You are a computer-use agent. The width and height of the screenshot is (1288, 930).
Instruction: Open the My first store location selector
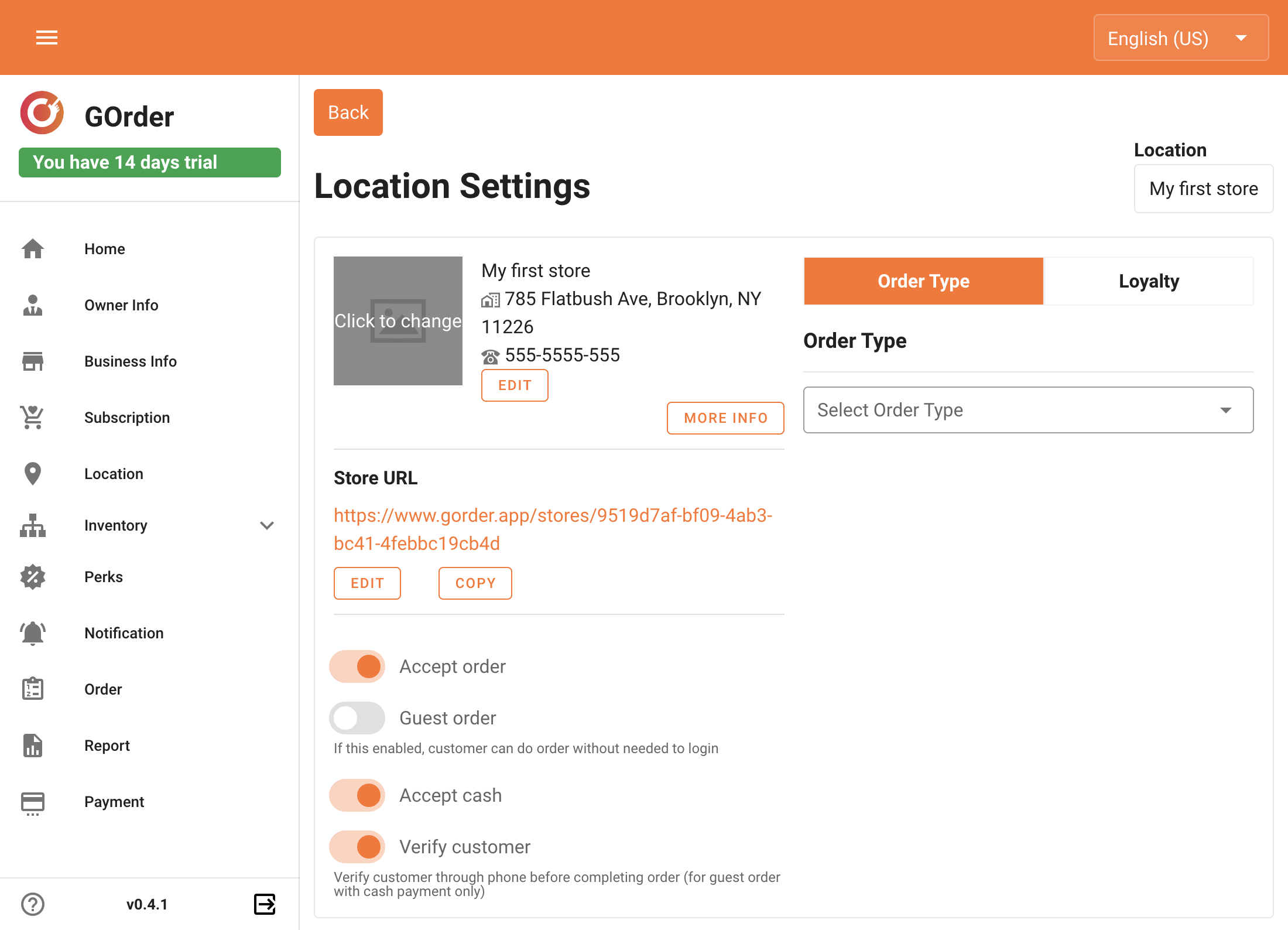1204,189
